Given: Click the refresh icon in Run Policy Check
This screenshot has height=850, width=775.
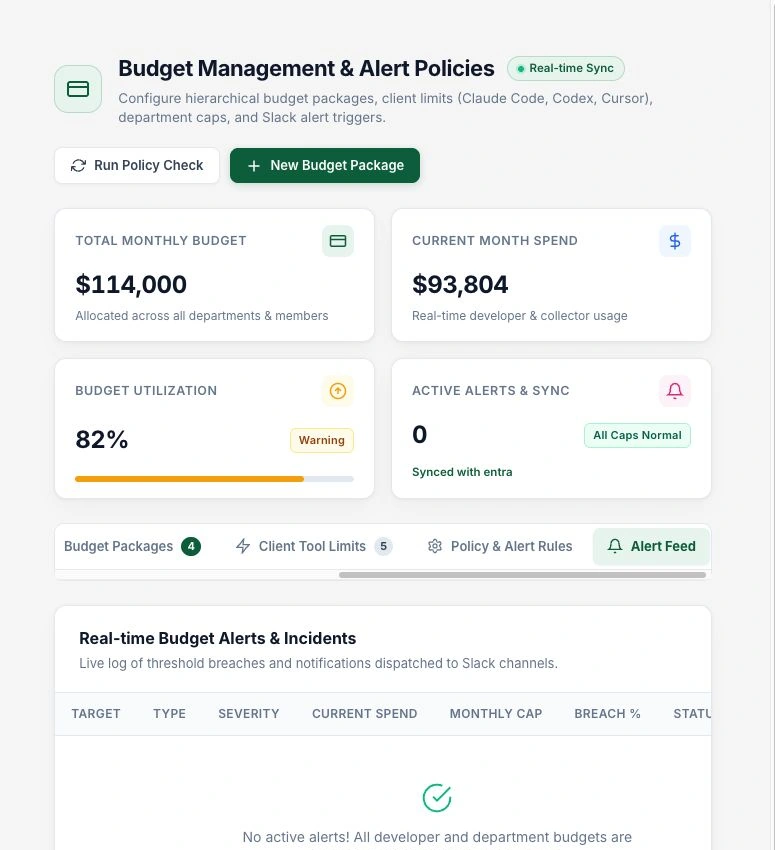Looking at the screenshot, I should [79, 165].
